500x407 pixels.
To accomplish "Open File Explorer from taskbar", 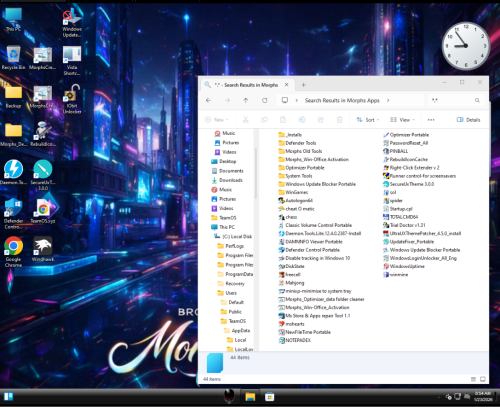I will [250, 397].
